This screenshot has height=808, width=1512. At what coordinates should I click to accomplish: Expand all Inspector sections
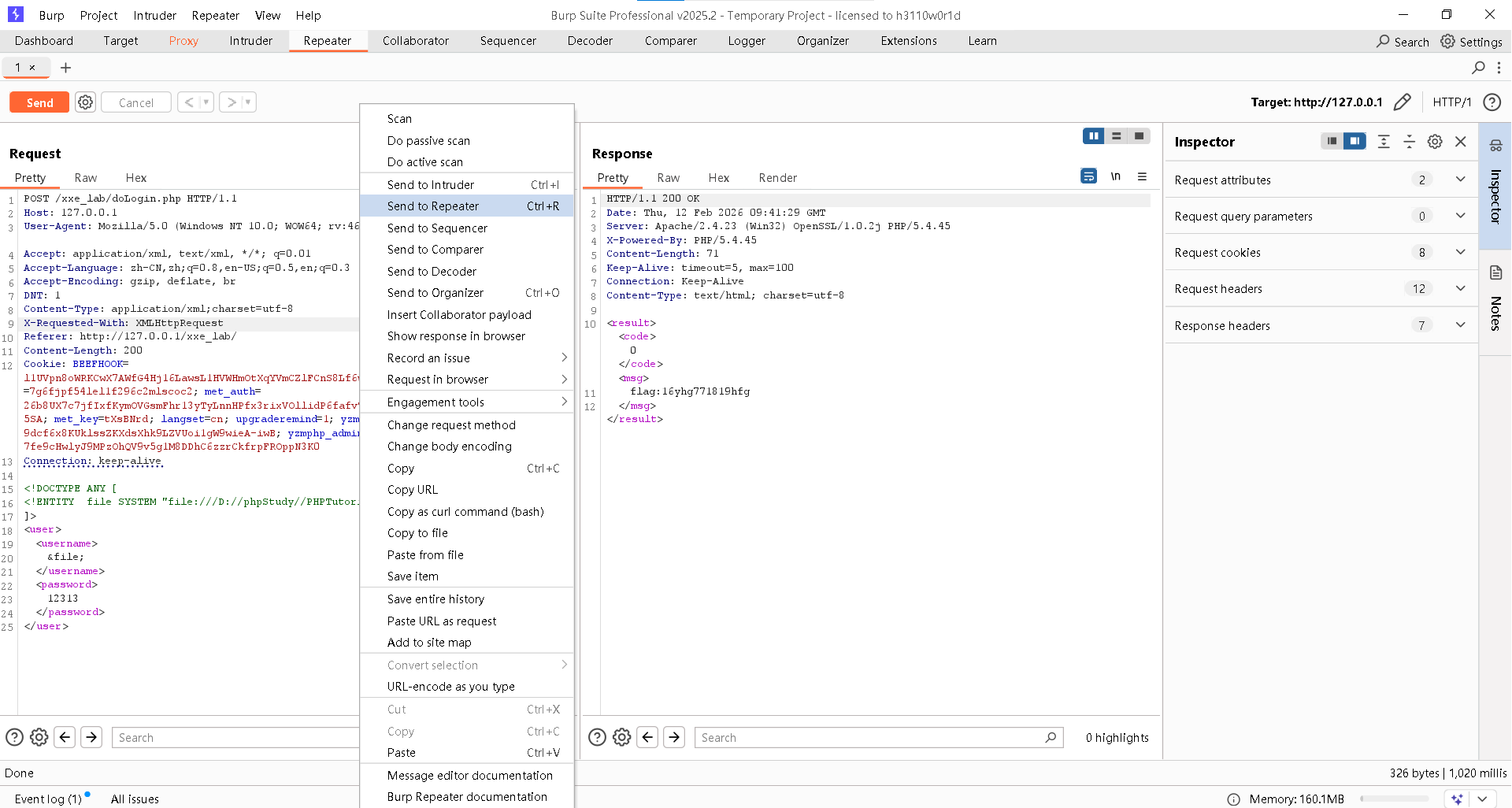[x=1384, y=141]
